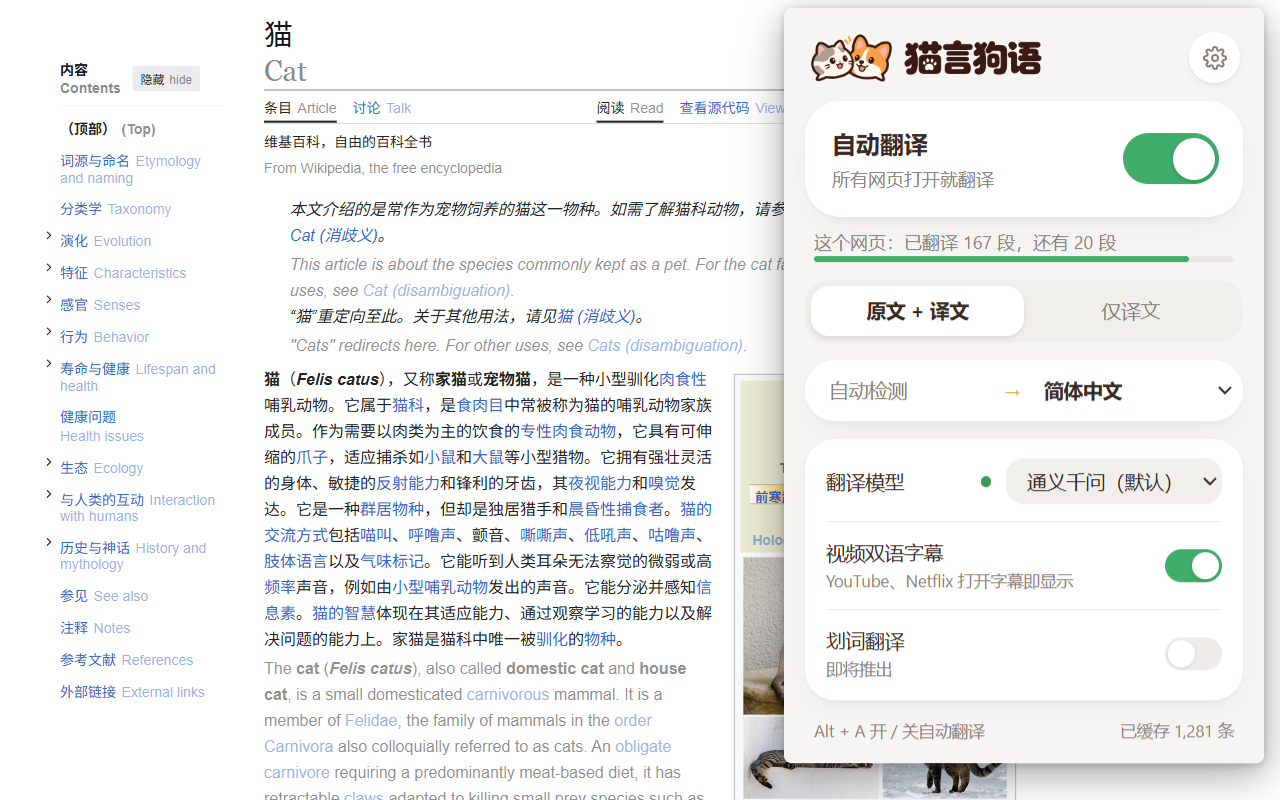Toggle the 自动翻译 auto-translate switch
1280x800 pixels.
tap(1170, 159)
